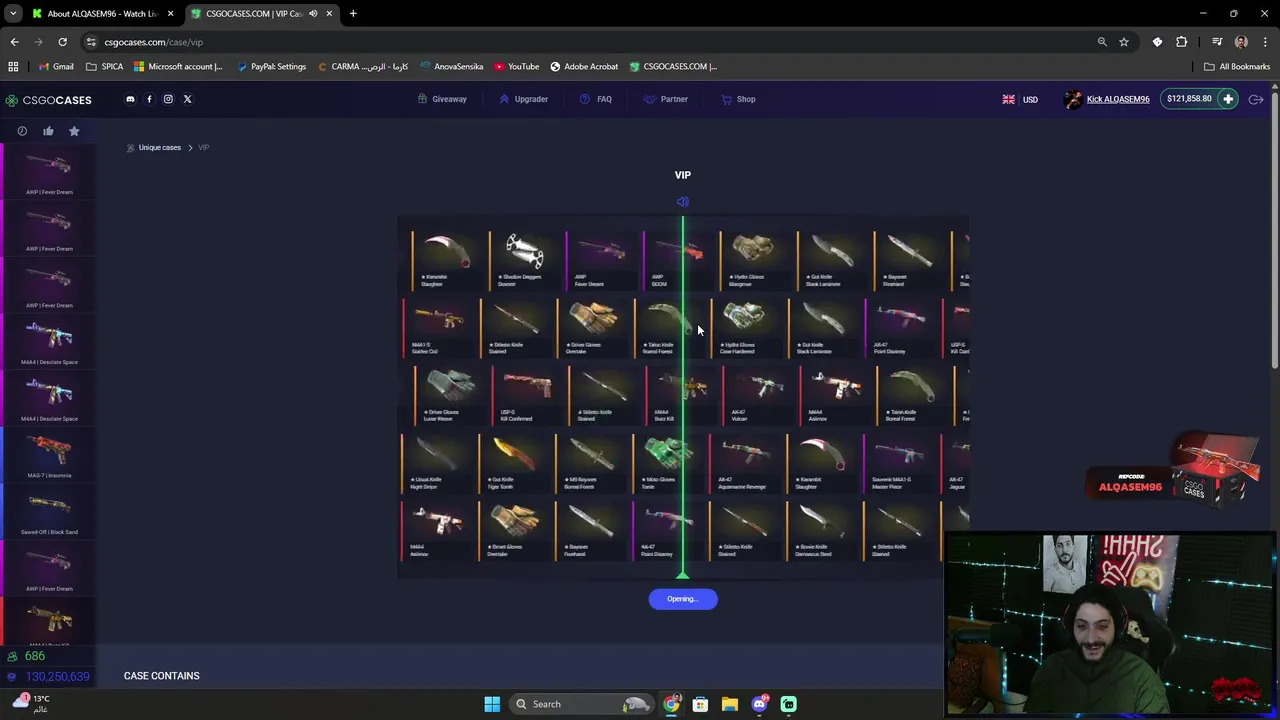Open a new browser tab
This screenshot has width=1280, height=720.
(x=353, y=14)
